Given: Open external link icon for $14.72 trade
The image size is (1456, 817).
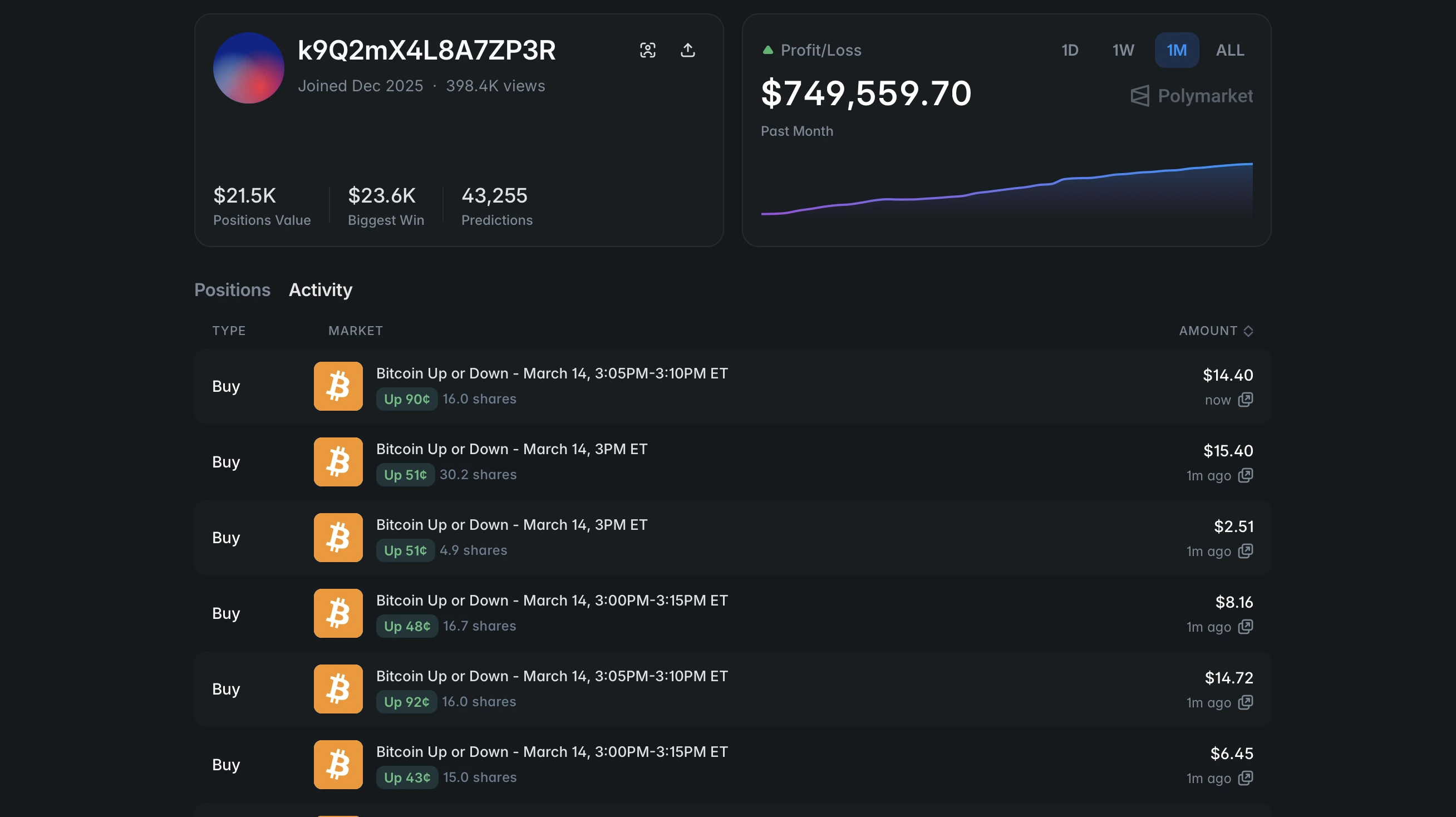Looking at the screenshot, I should coord(1245,703).
